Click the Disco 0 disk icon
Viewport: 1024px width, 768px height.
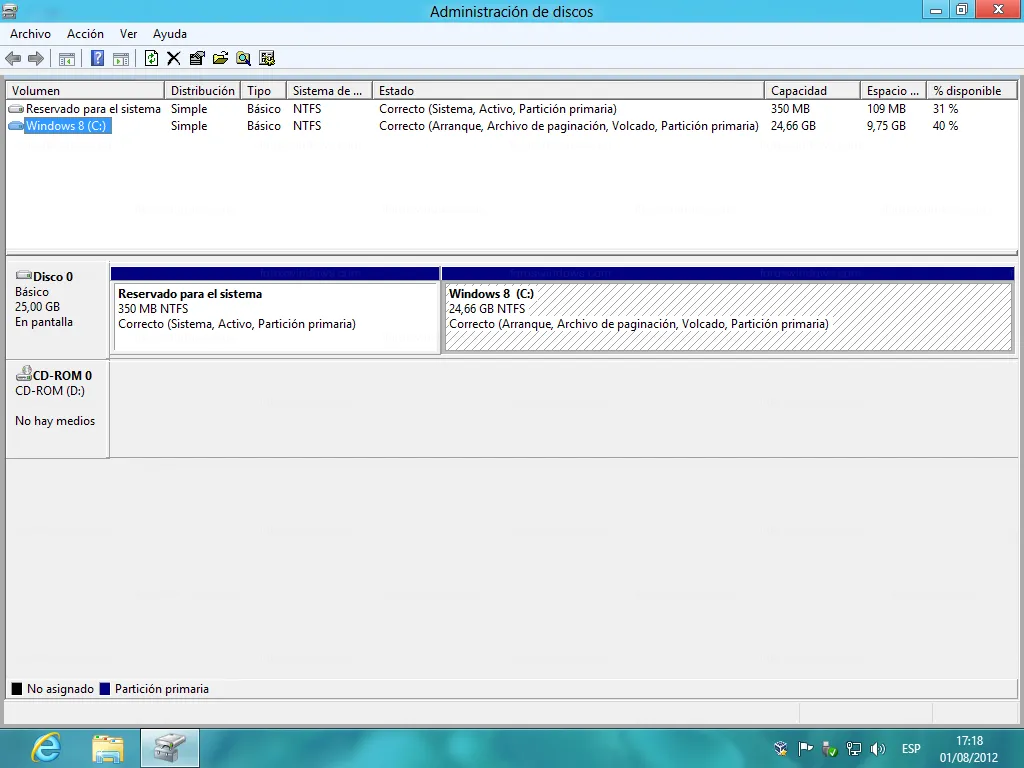(x=24, y=276)
